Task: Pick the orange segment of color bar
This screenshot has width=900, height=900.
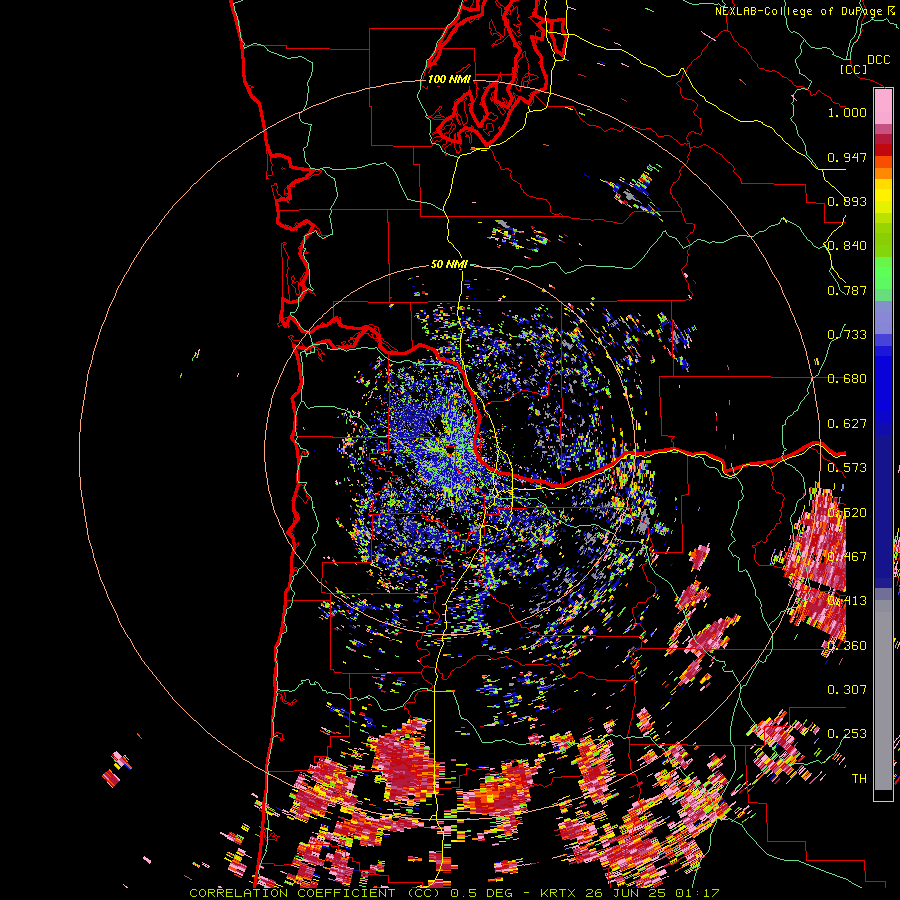Action: click(x=883, y=173)
